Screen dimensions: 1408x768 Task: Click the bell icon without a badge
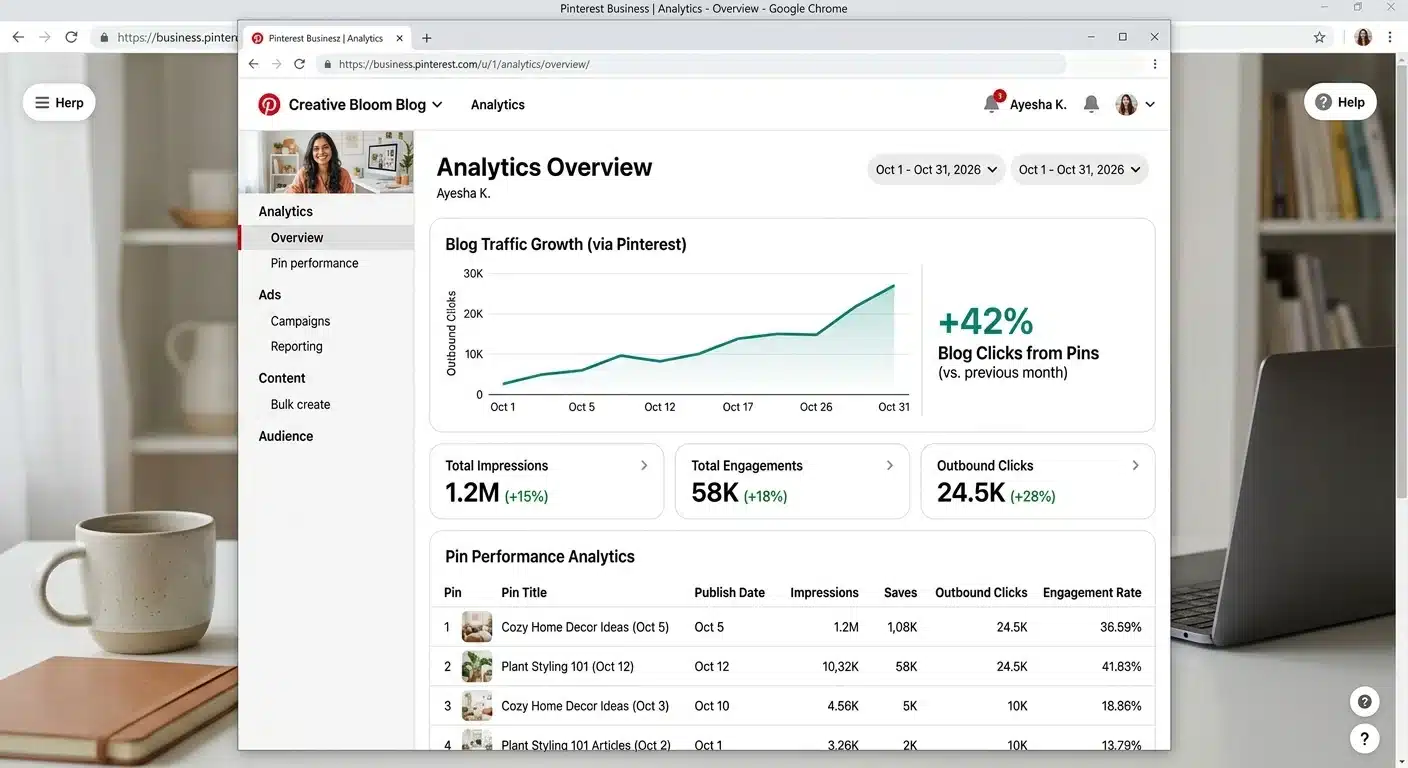[1092, 104]
